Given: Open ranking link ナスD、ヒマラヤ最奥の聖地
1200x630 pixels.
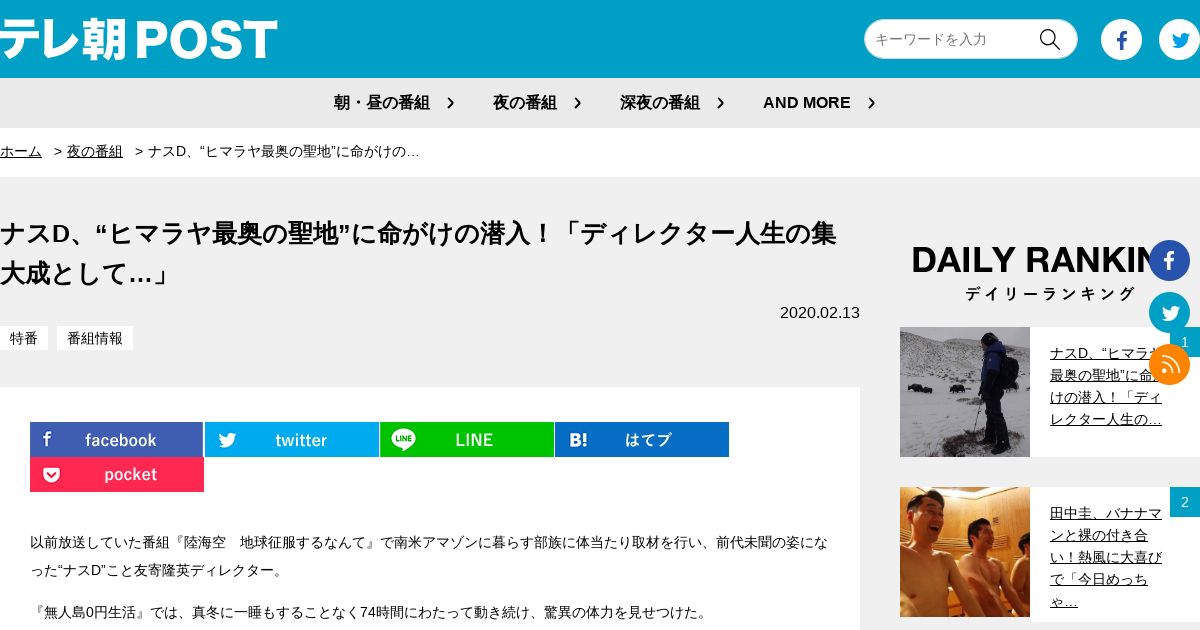Looking at the screenshot, I should [x=1106, y=386].
